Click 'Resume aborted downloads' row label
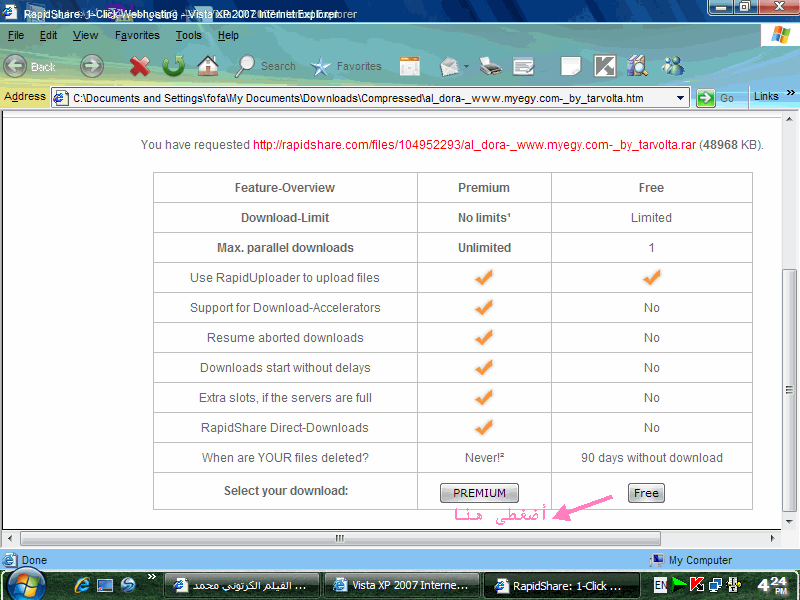This screenshot has height=600, width=800. [285, 338]
